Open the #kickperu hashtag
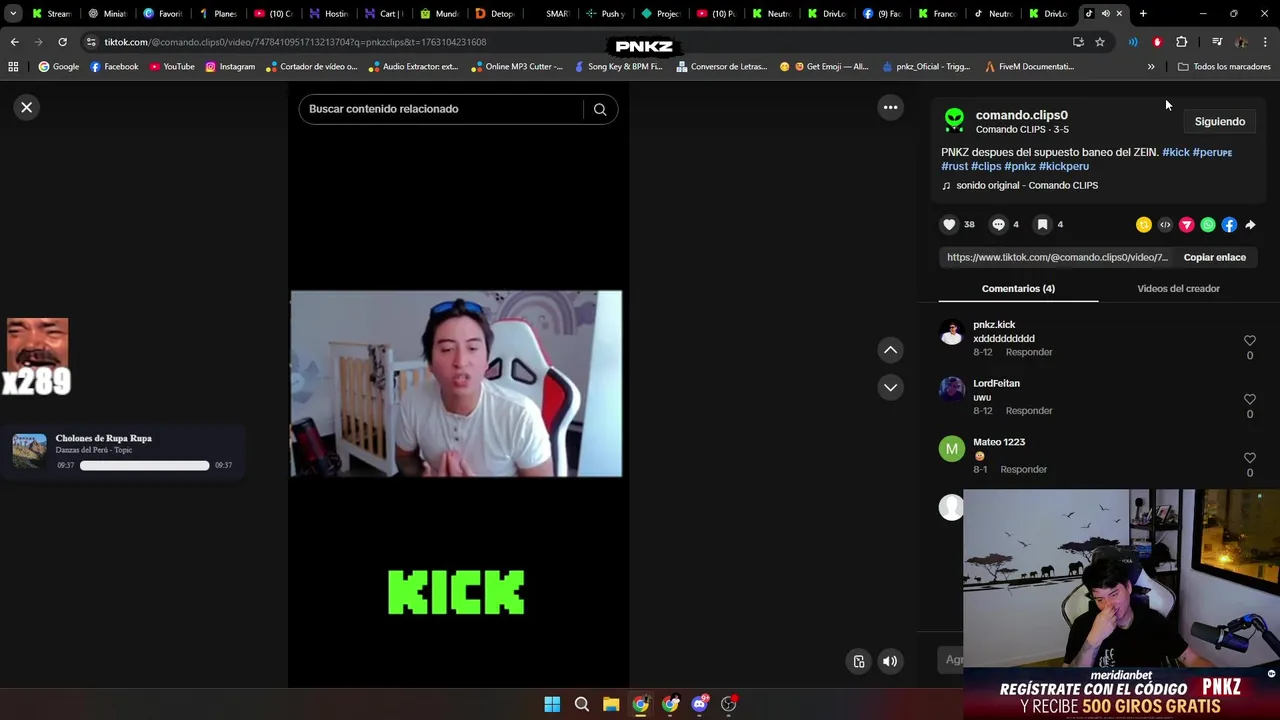Screen dimensions: 1280x720 tap(1064, 166)
